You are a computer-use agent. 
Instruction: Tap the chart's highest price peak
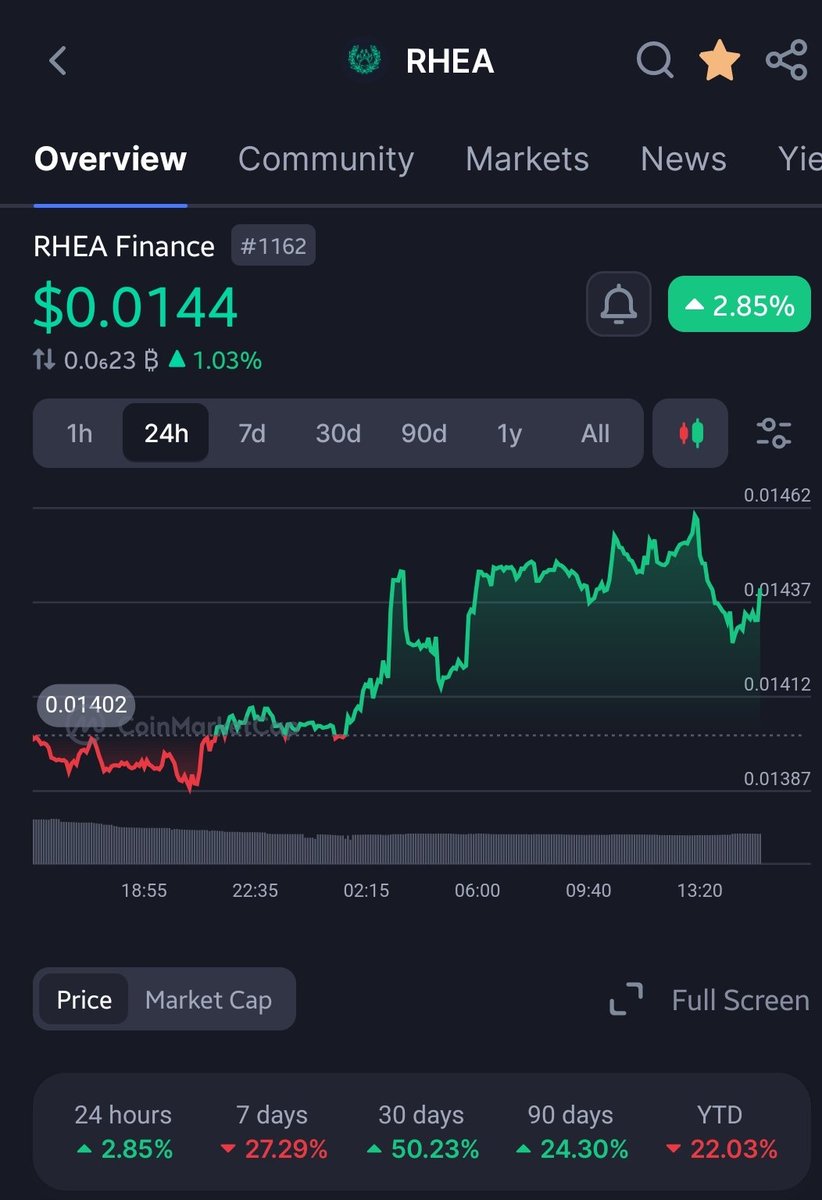pos(695,514)
